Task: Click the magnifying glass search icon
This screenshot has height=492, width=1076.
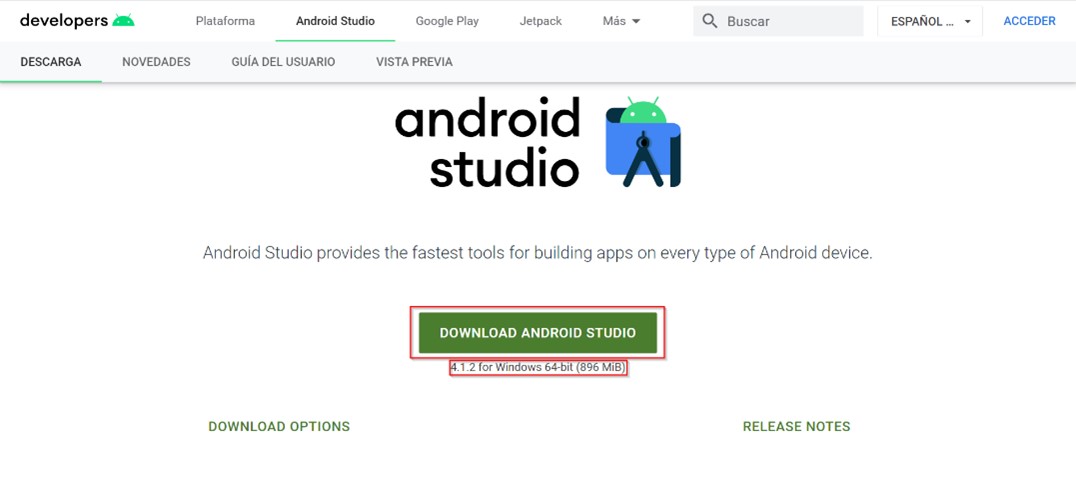Action: pos(710,21)
